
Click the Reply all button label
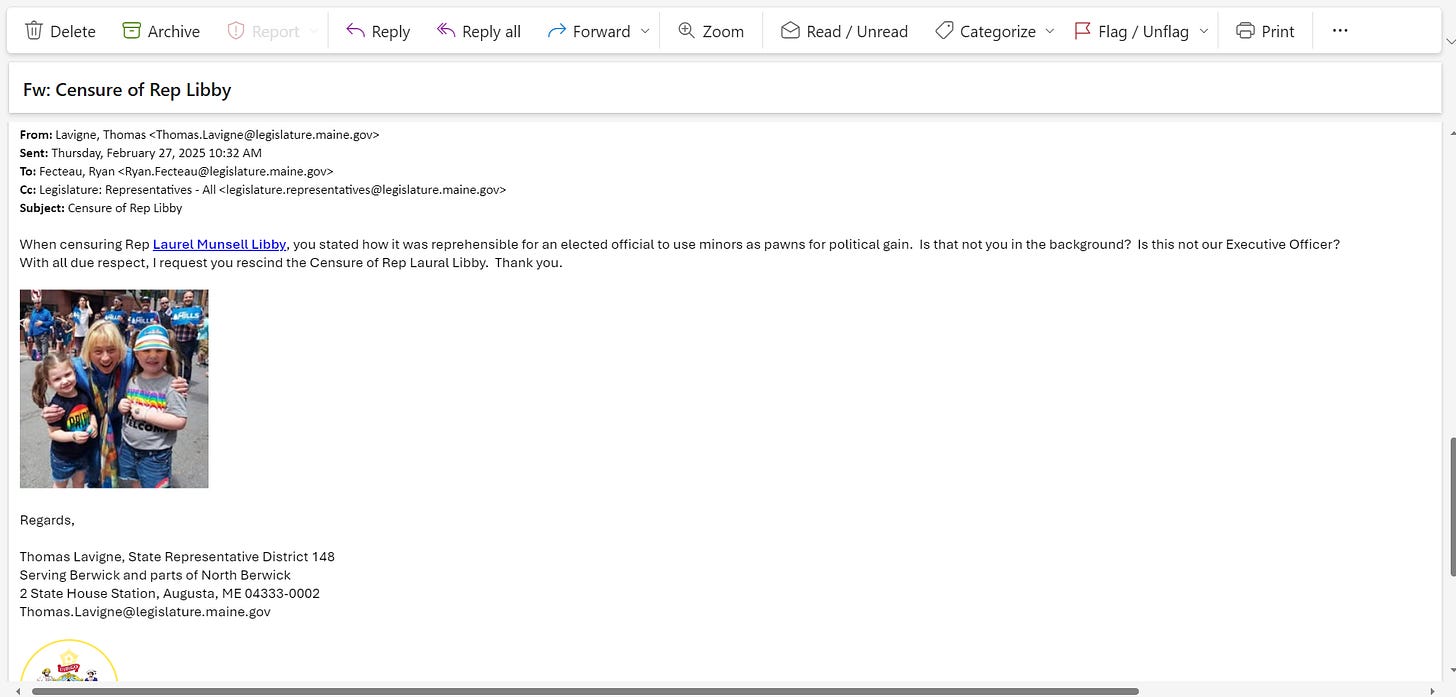coord(491,31)
